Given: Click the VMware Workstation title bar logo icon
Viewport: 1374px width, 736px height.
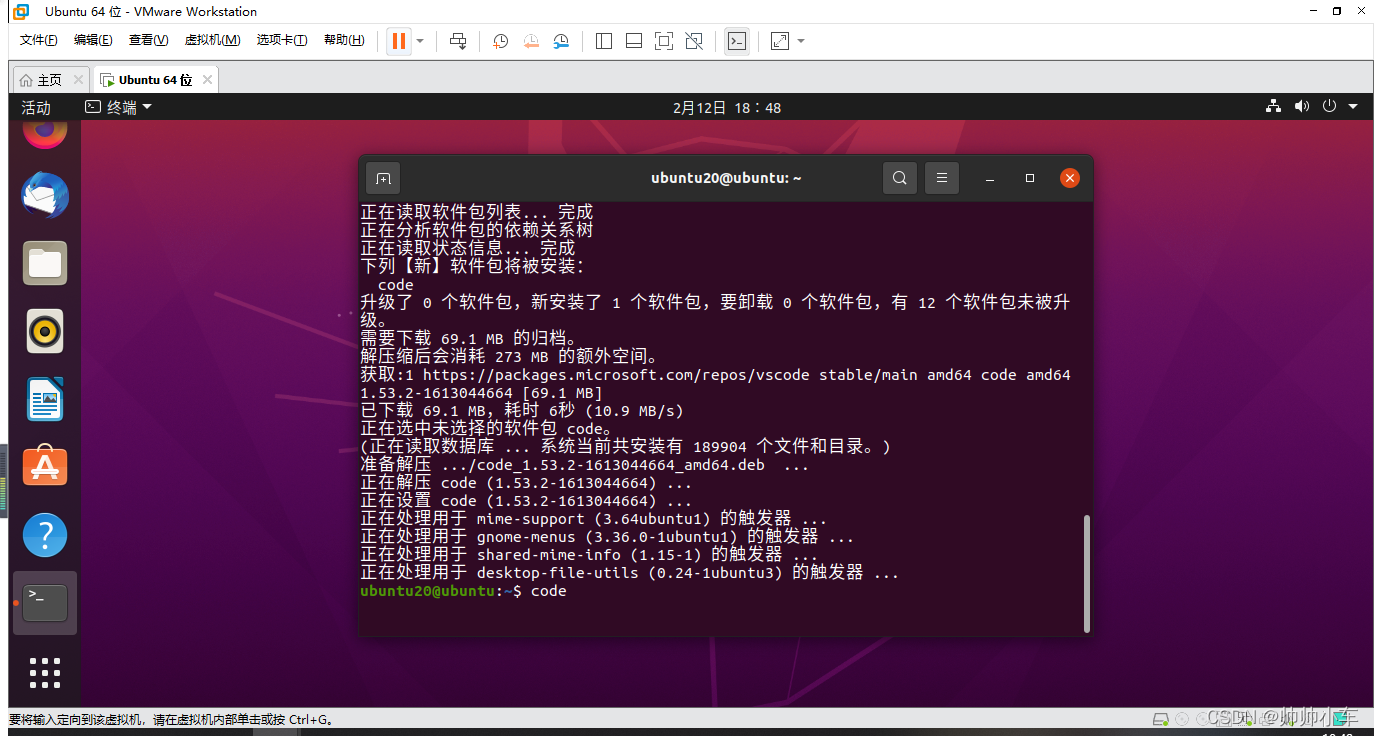Looking at the screenshot, I should (21, 11).
